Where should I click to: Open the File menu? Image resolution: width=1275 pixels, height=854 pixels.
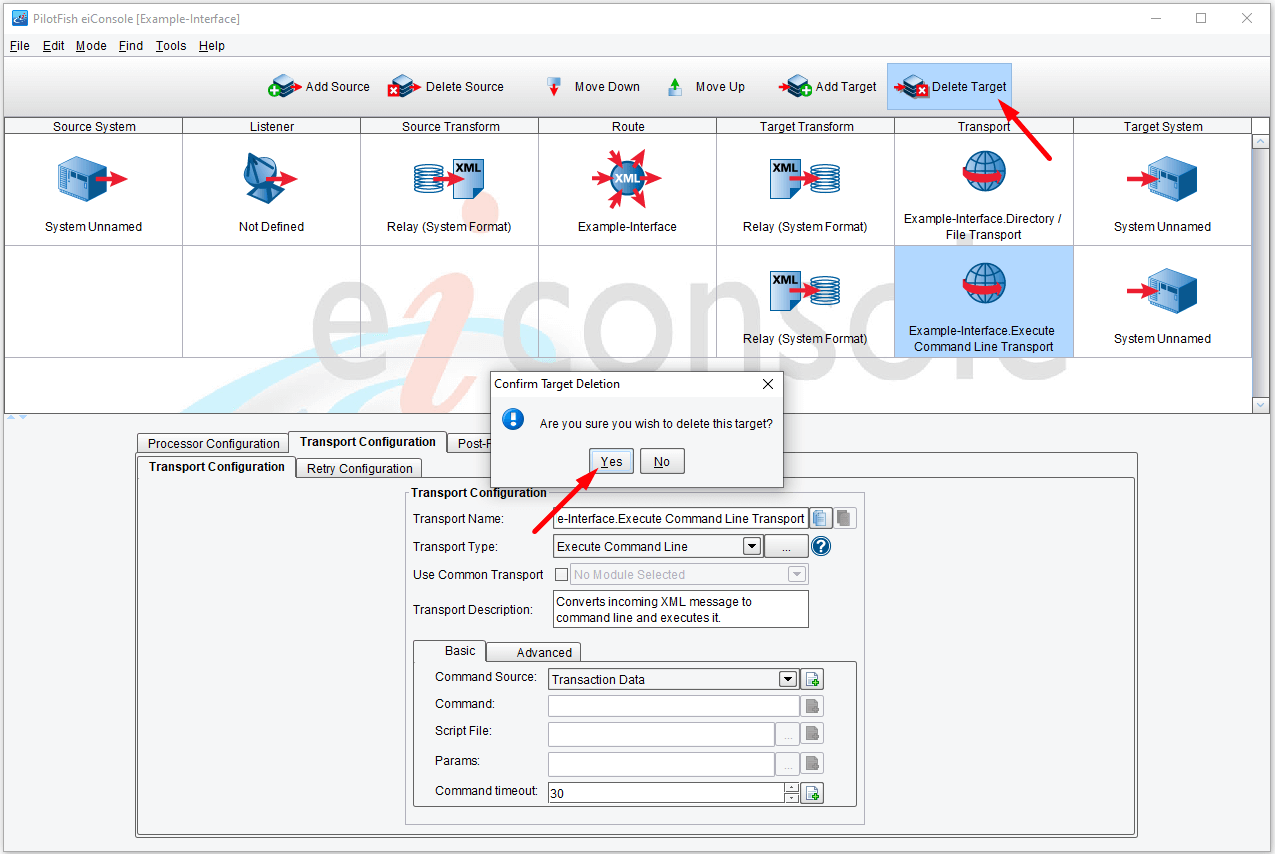pyautogui.click(x=20, y=46)
